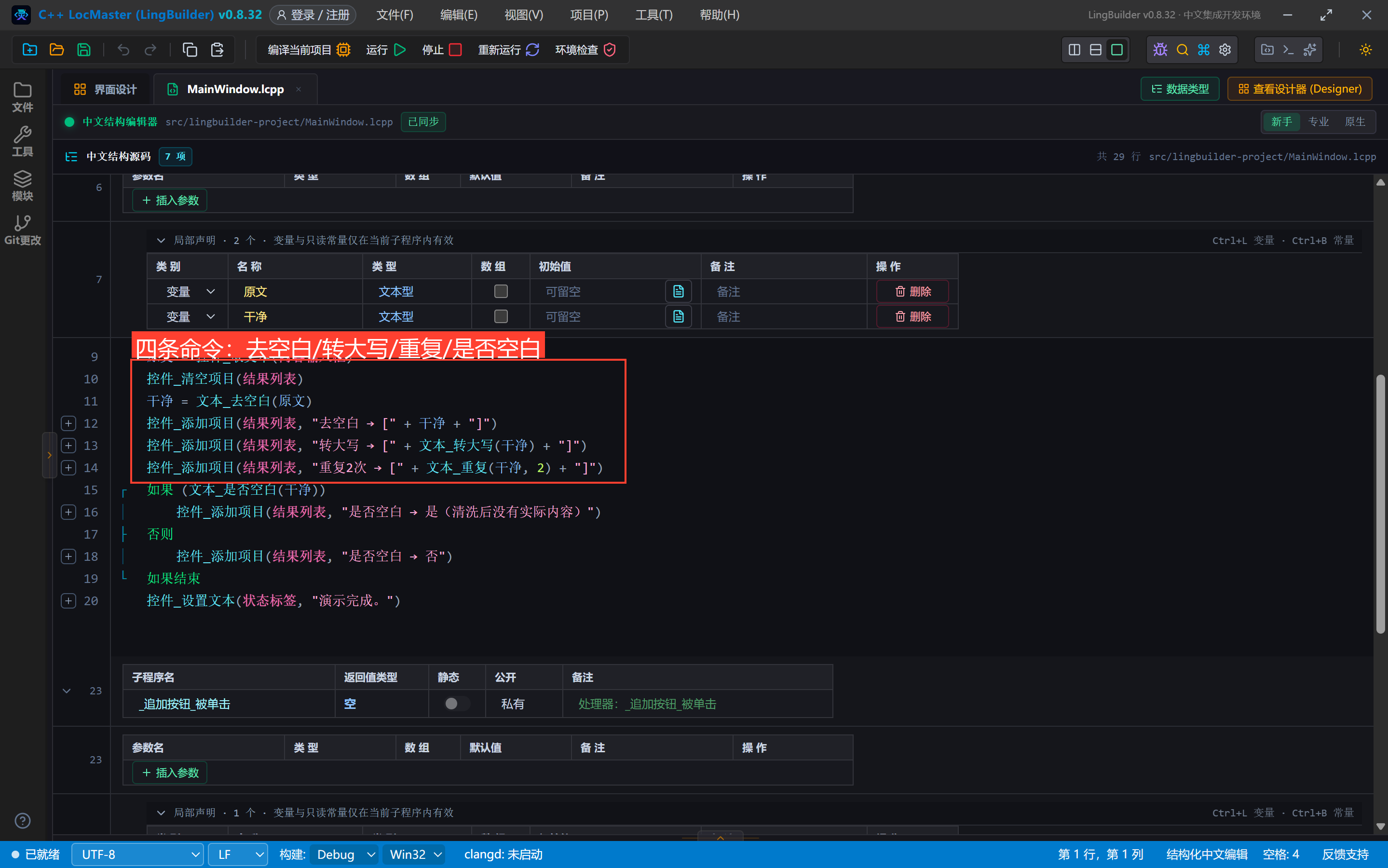1388x868 pixels.
Task: Open the terminal prompt icon
Action: (1288, 50)
